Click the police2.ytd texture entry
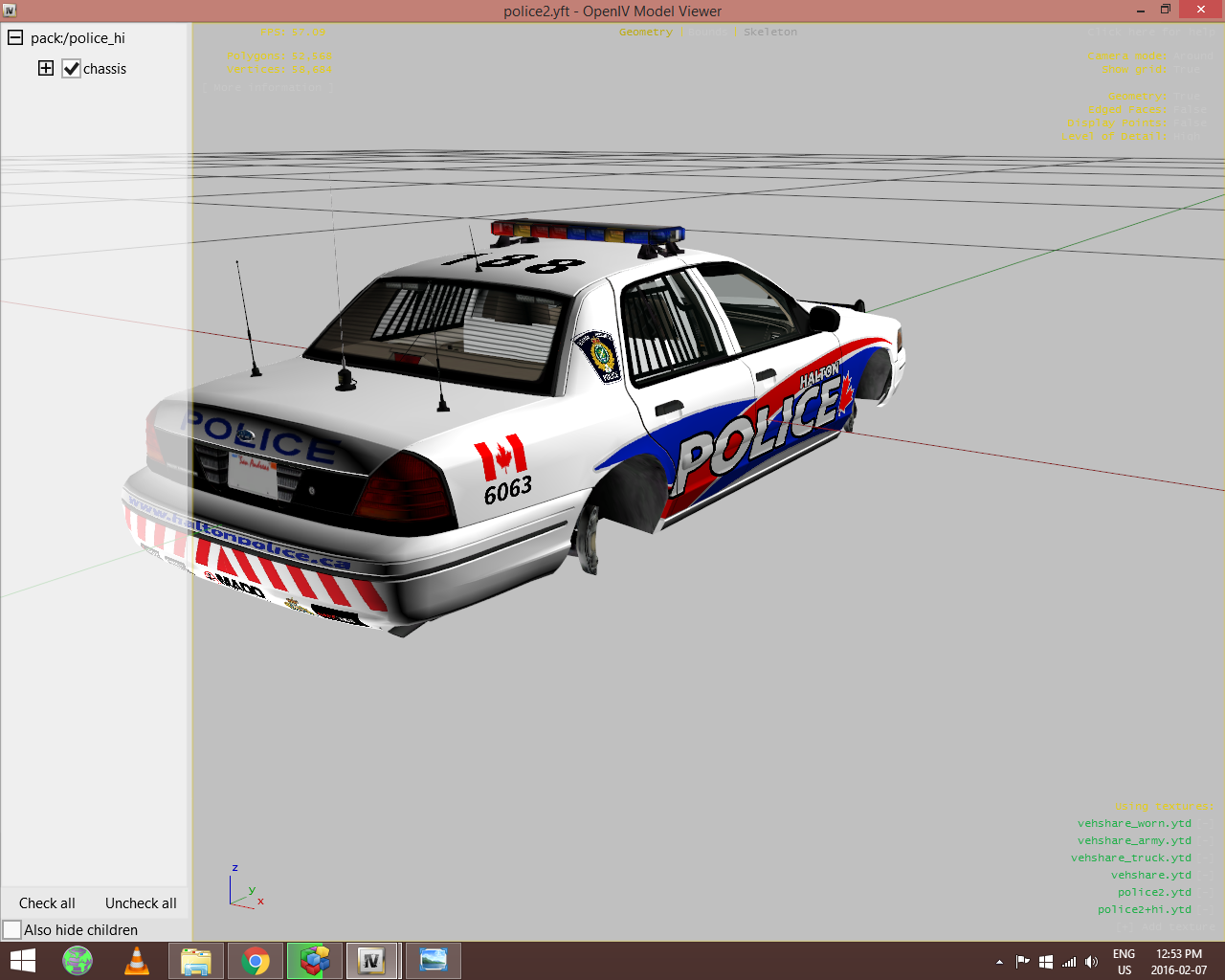The width and height of the screenshot is (1225, 980). click(1154, 892)
